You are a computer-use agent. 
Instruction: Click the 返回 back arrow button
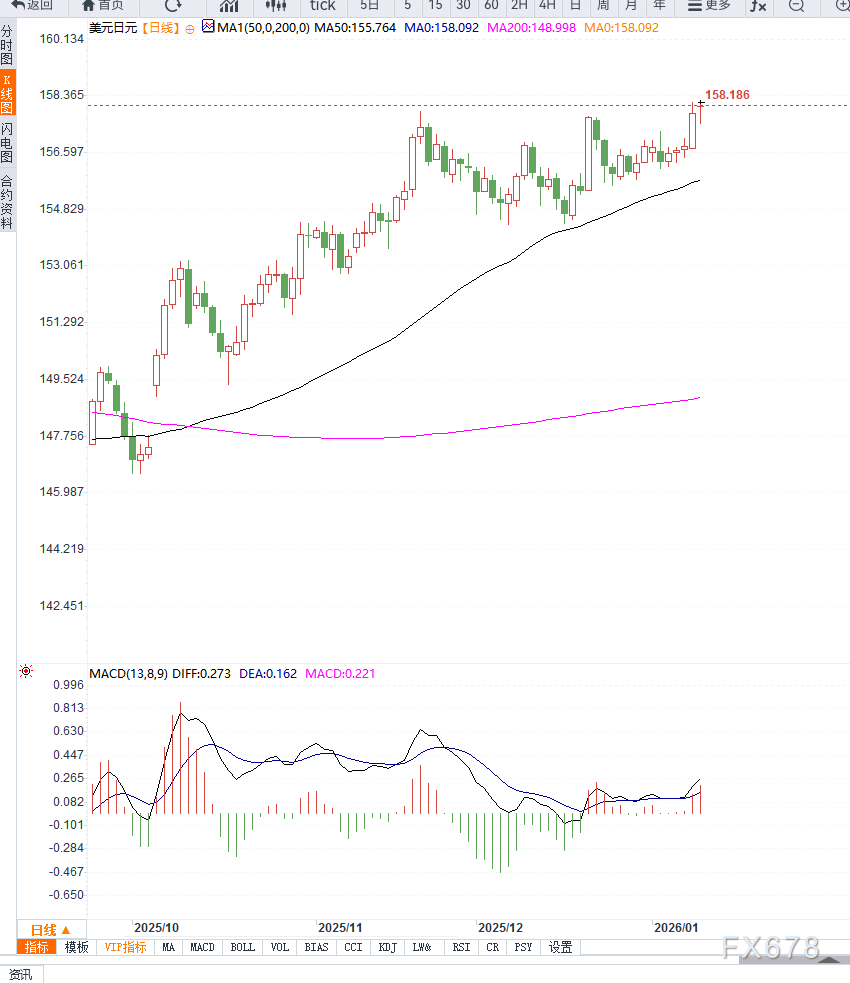click(x=32, y=6)
